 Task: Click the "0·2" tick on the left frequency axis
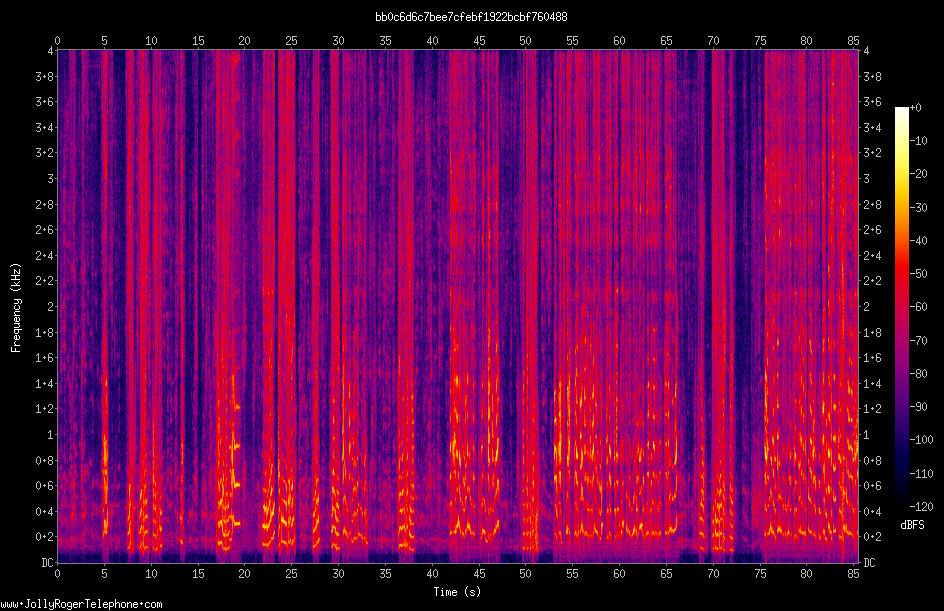point(45,537)
